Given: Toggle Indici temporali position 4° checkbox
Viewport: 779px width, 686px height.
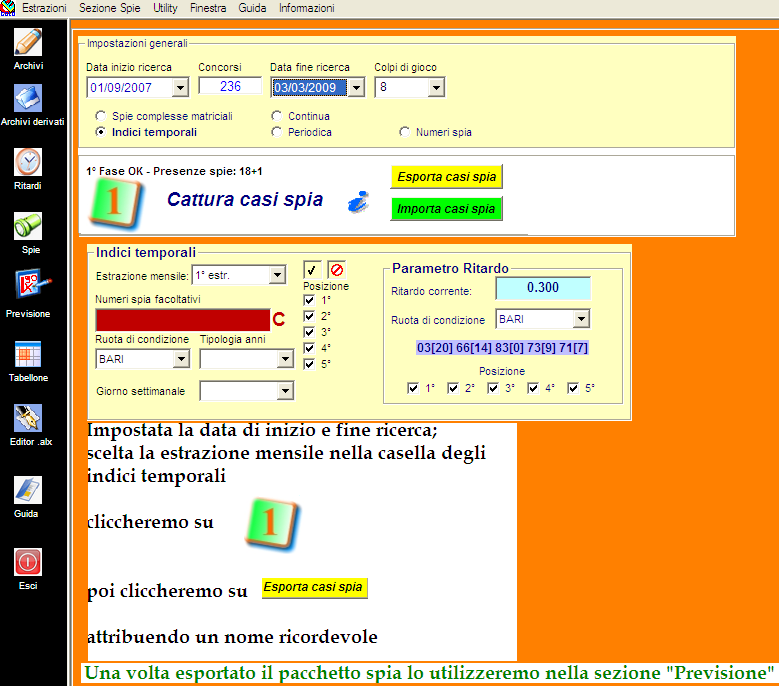Looking at the screenshot, I should pyautogui.click(x=309, y=348).
